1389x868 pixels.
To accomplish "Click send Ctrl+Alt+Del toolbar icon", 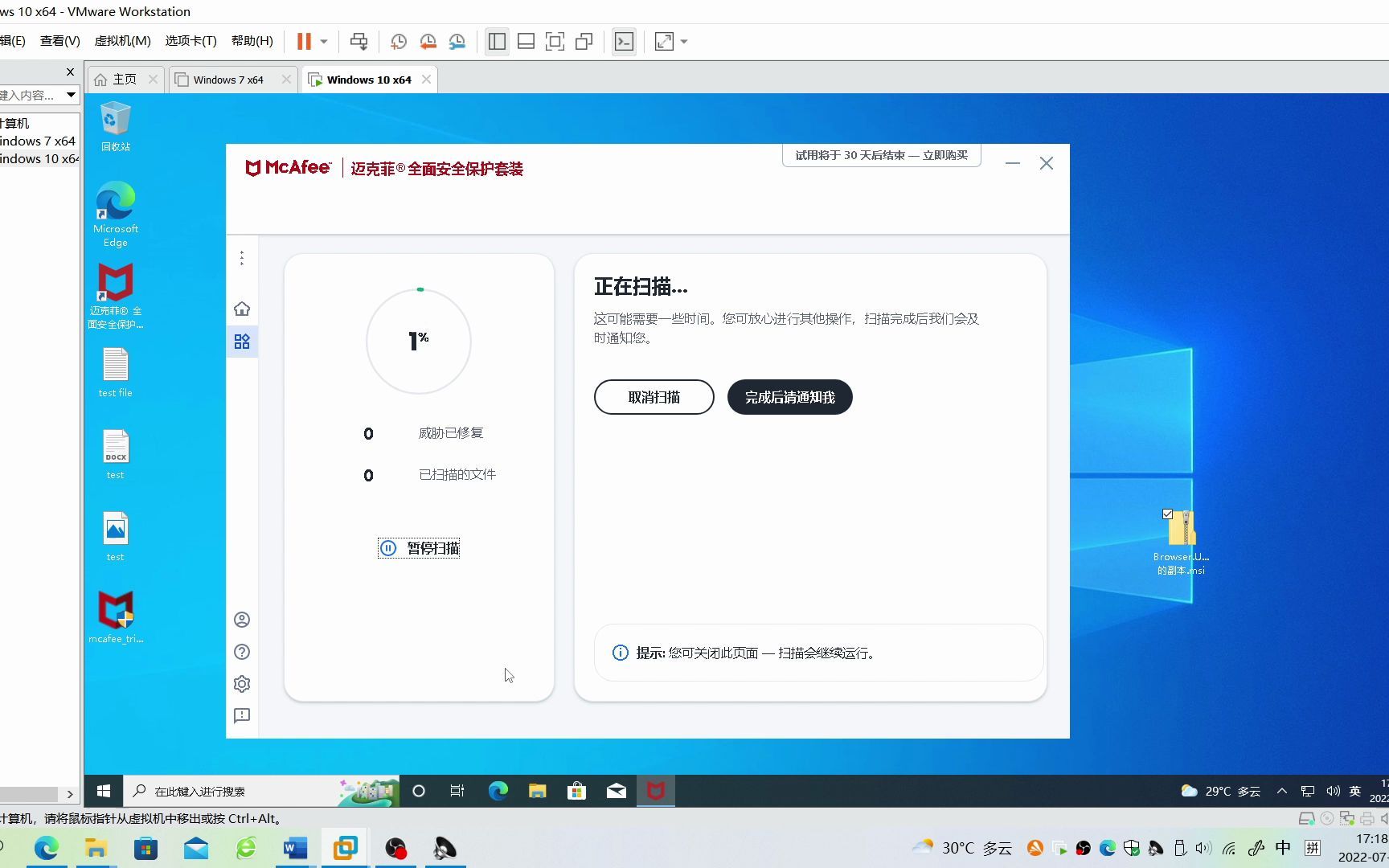I will 359,42.
